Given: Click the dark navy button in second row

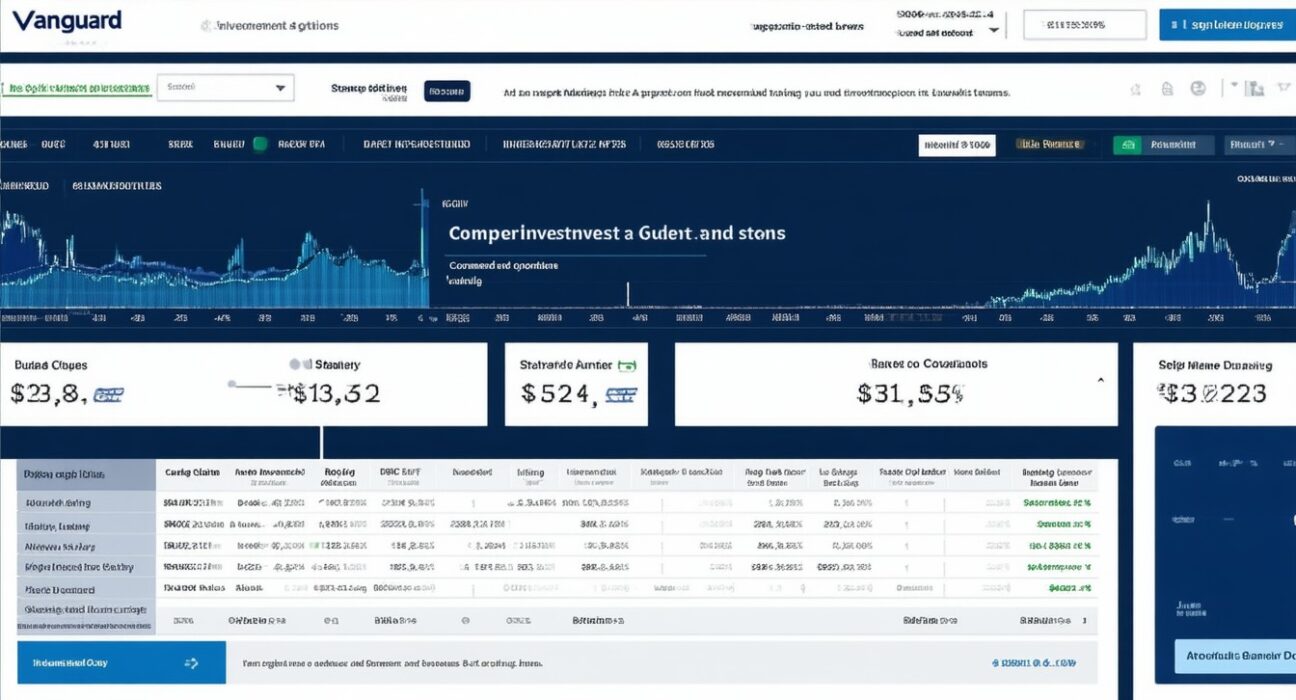Looking at the screenshot, I should 447,92.
